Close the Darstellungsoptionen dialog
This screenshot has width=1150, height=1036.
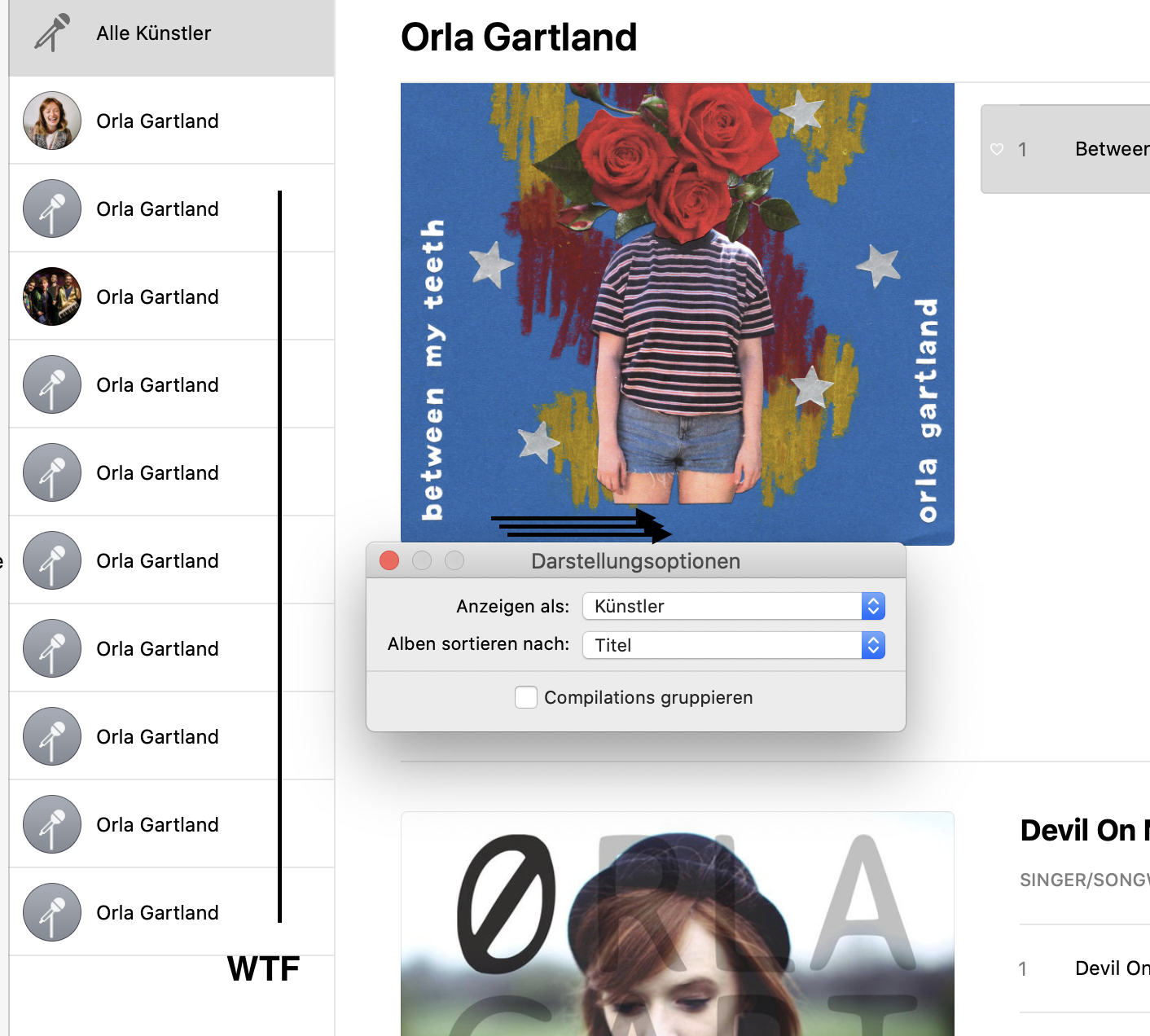tap(389, 560)
